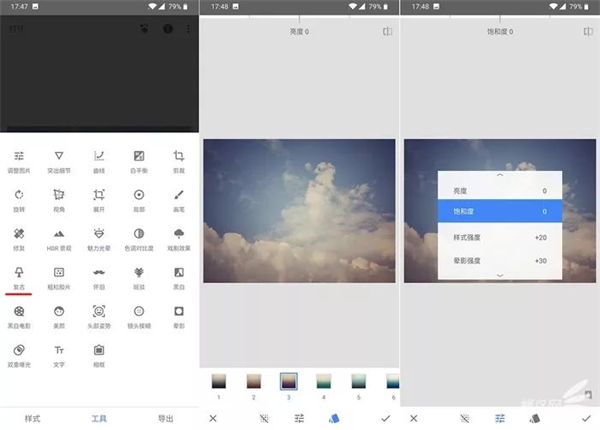
Task: Select the 黑白电影 noir tool
Action: [19, 318]
